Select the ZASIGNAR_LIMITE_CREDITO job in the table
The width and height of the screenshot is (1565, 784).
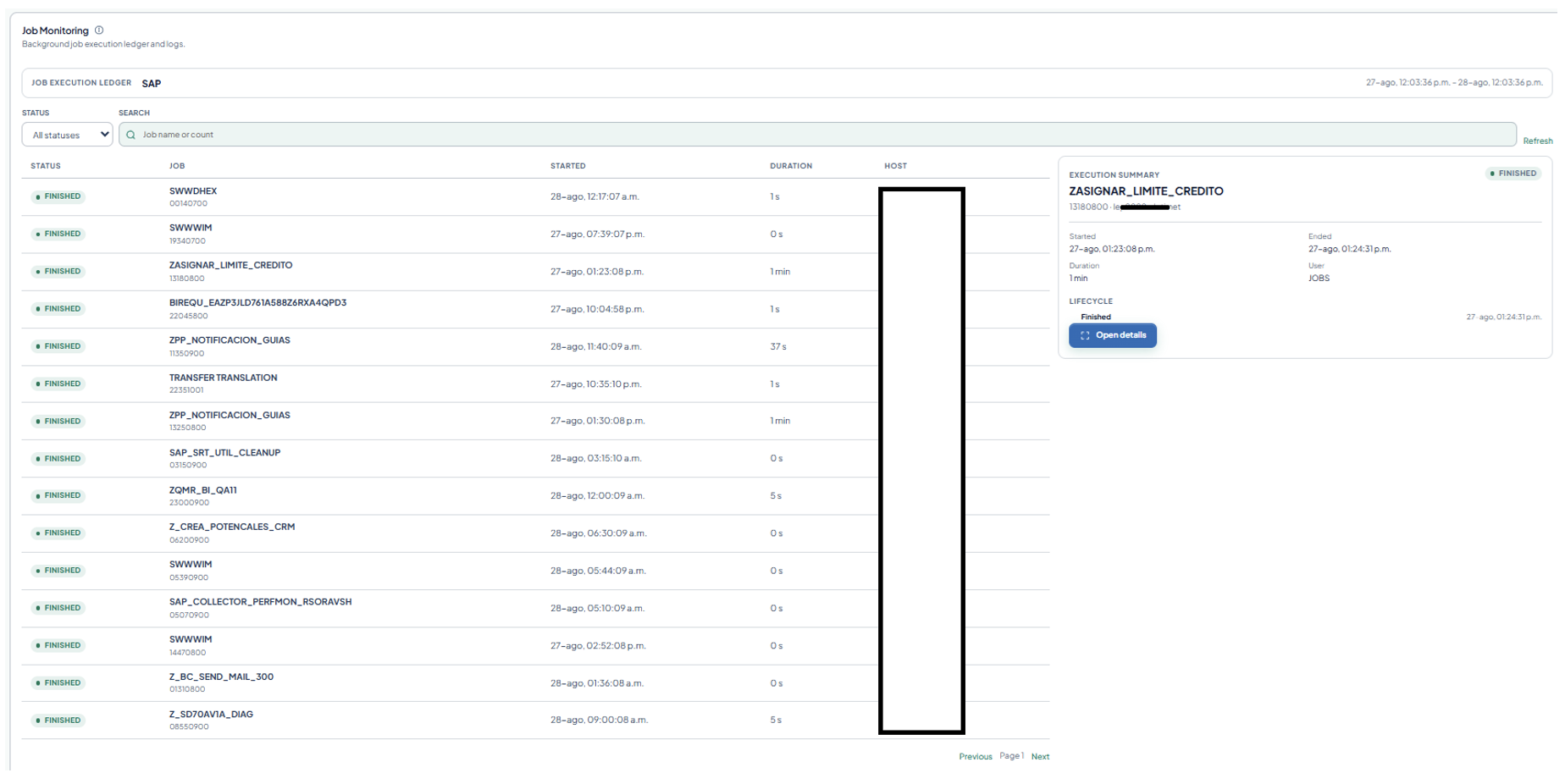click(535, 272)
